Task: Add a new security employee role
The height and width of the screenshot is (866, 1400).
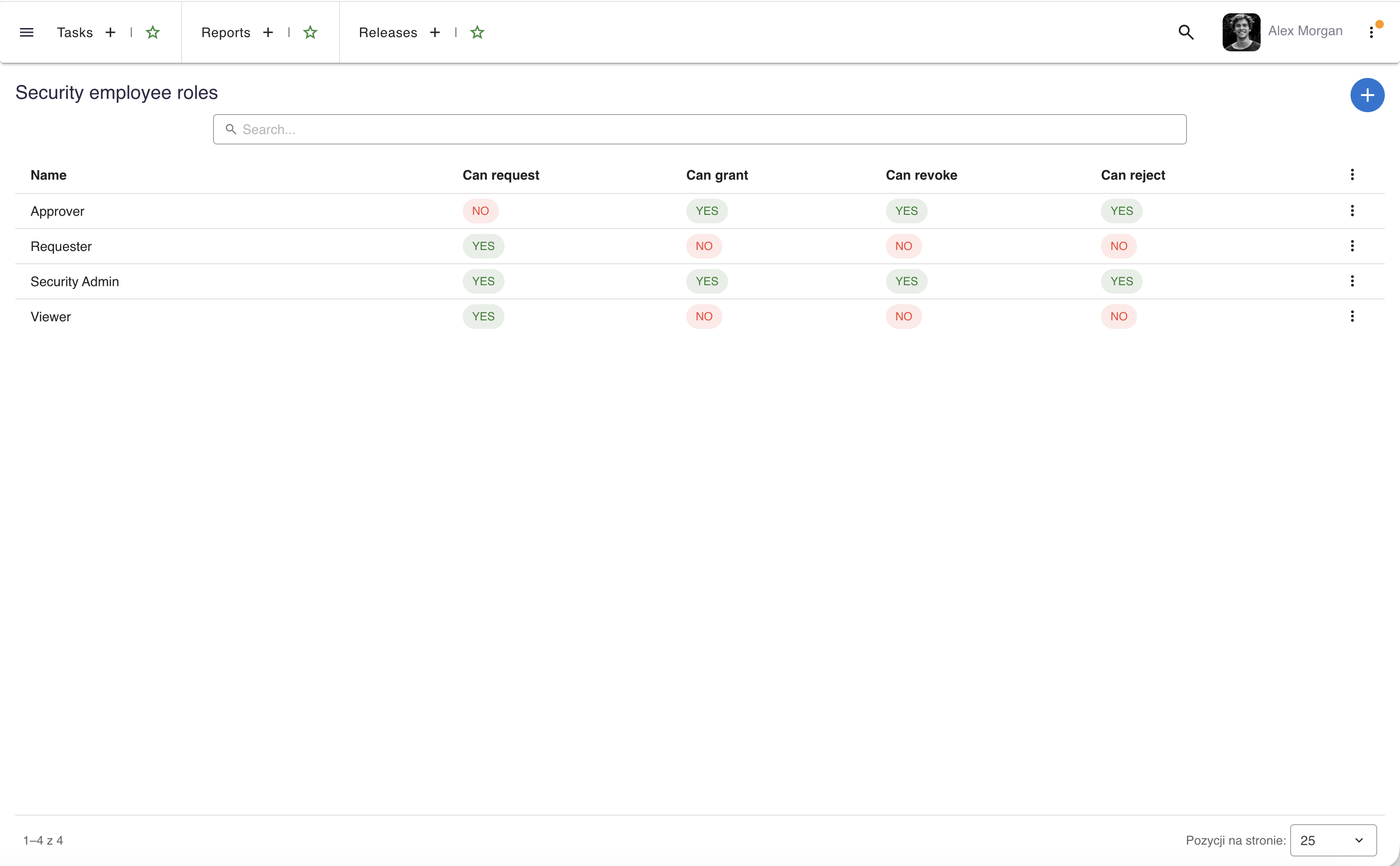Action: click(x=1367, y=95)
